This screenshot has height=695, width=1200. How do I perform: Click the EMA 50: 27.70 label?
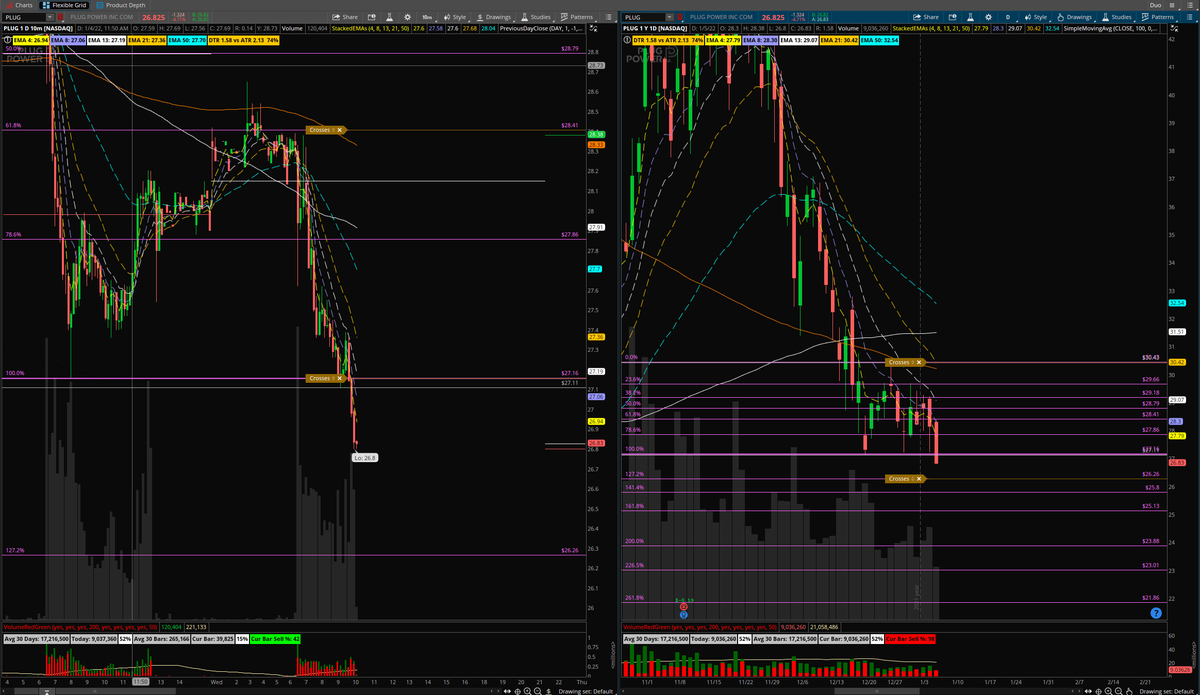coord(187,40)
